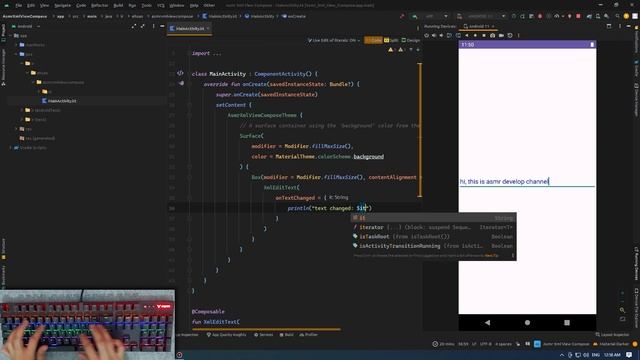640x360 pixels.
Task: Open Profiler tool window at bottom
Action: [x=309, y=335]
